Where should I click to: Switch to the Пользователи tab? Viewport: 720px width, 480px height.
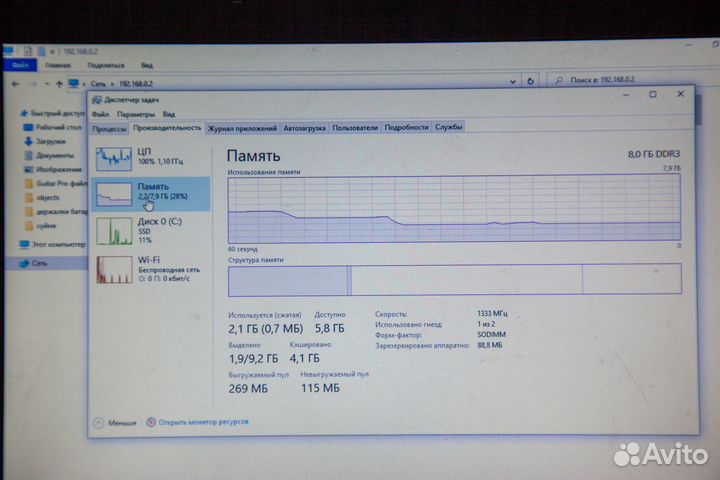pos(355,128)
